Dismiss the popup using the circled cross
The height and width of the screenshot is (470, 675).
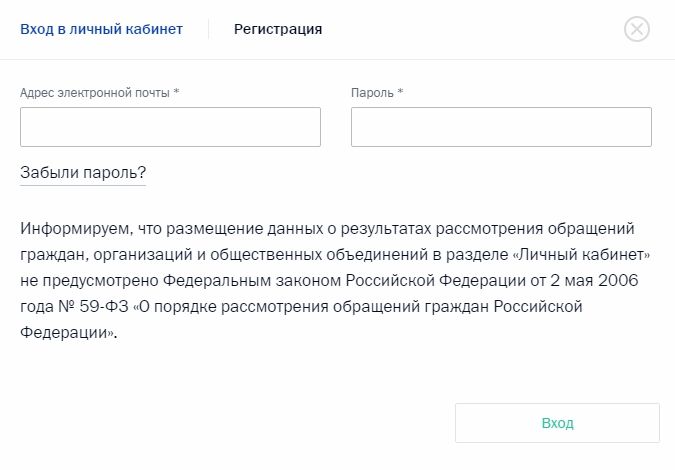point(637,29)
